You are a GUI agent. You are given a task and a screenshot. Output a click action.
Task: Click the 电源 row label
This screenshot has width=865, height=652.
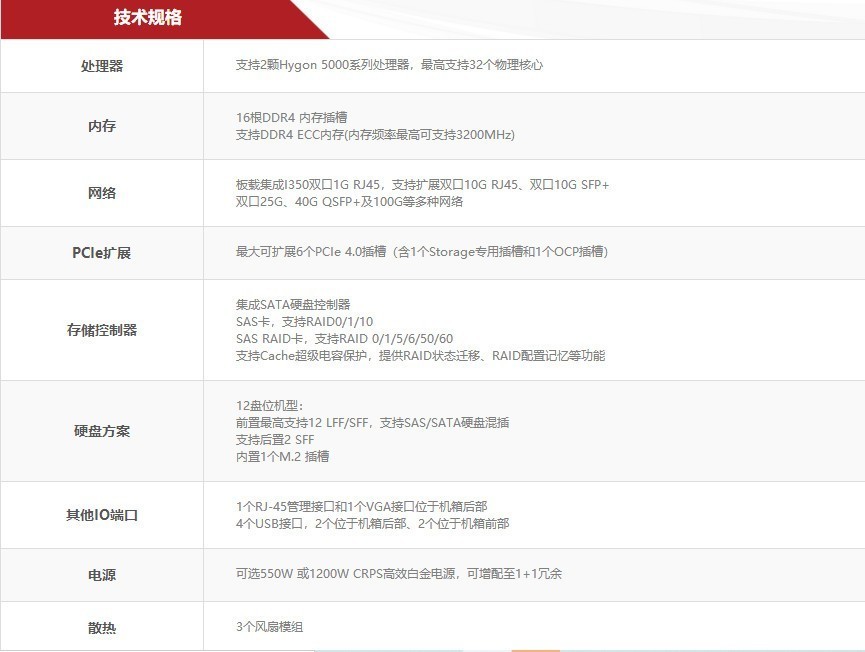click(x=102, y=575)
